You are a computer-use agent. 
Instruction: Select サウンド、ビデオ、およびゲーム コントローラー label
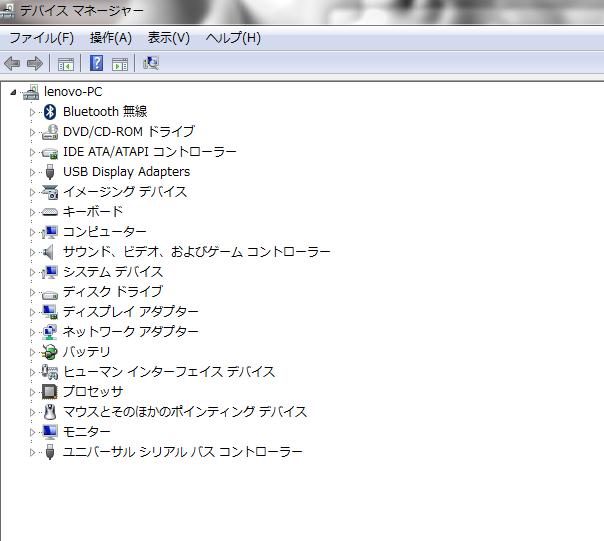(196, 252)
